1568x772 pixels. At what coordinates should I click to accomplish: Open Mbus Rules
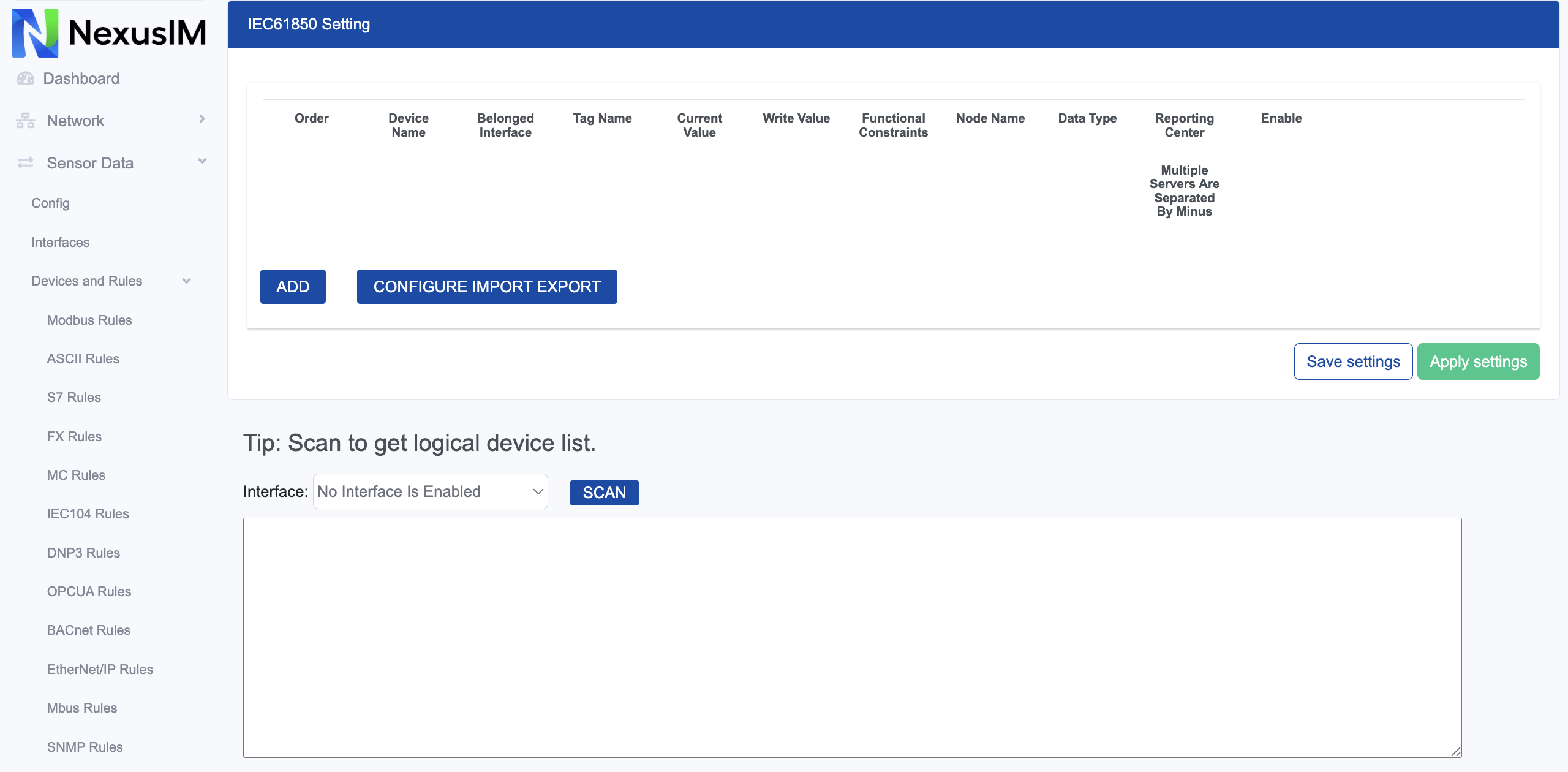[82, 708]
